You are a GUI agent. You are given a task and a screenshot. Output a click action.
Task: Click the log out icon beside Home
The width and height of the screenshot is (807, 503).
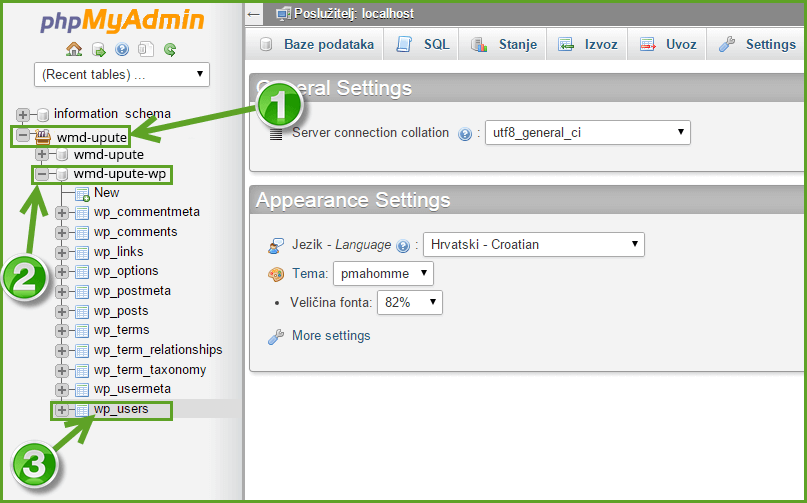click(x=98, y=49)
